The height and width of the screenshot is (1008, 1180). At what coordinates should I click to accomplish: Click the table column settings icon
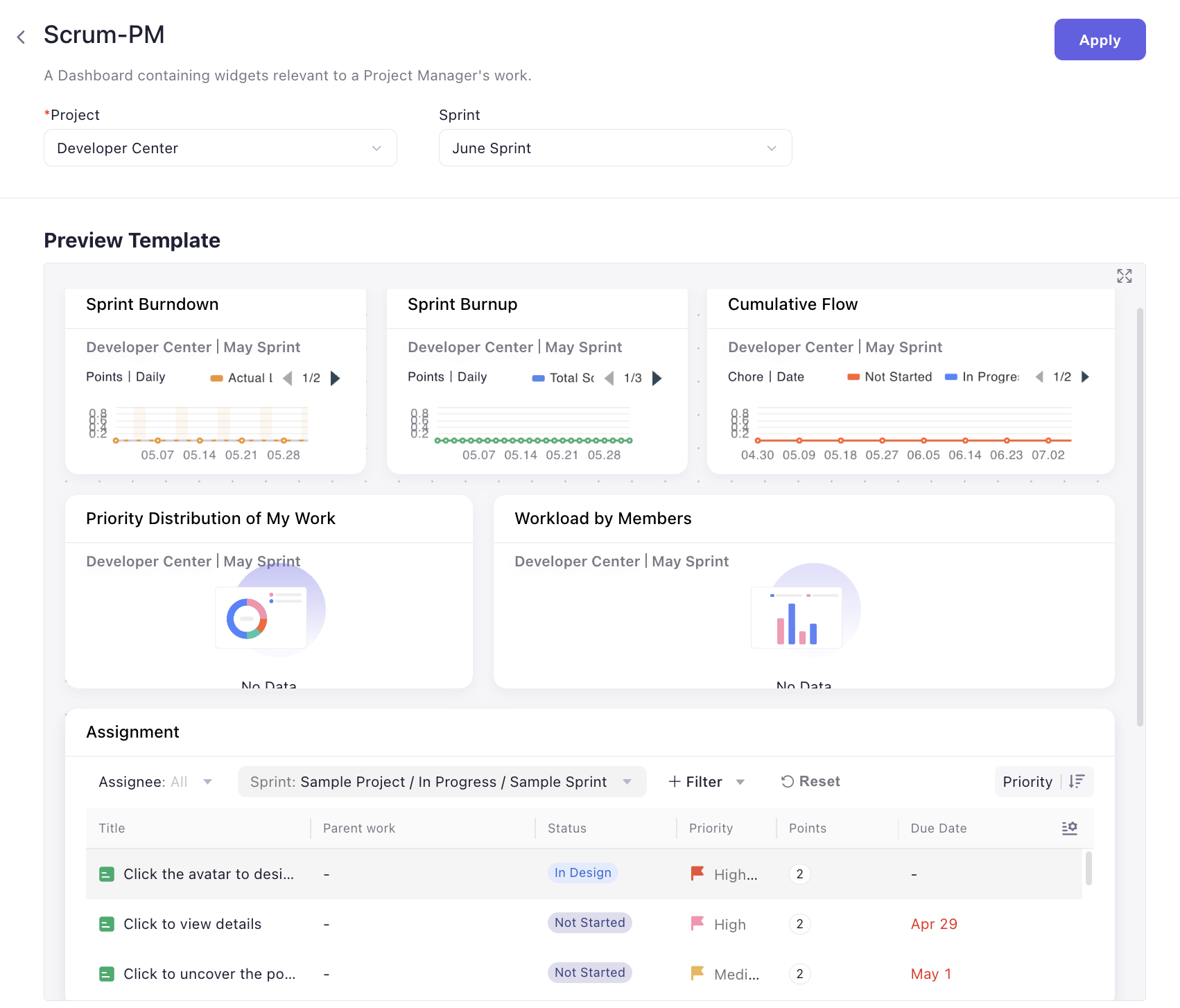click(1069, 828)
